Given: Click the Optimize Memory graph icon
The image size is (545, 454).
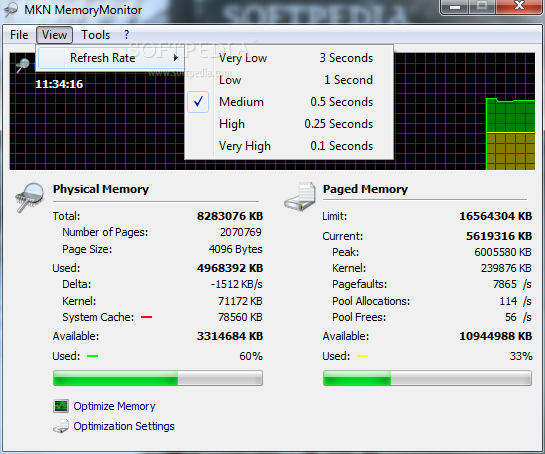Looking at the screenshot, I should tap(61, 406).
